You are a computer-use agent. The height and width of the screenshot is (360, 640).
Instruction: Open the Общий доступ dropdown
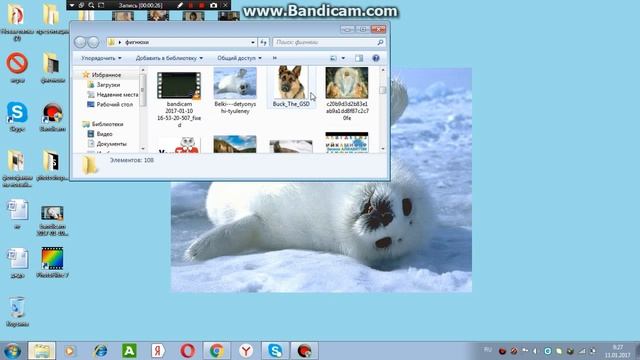click(239, 58)
